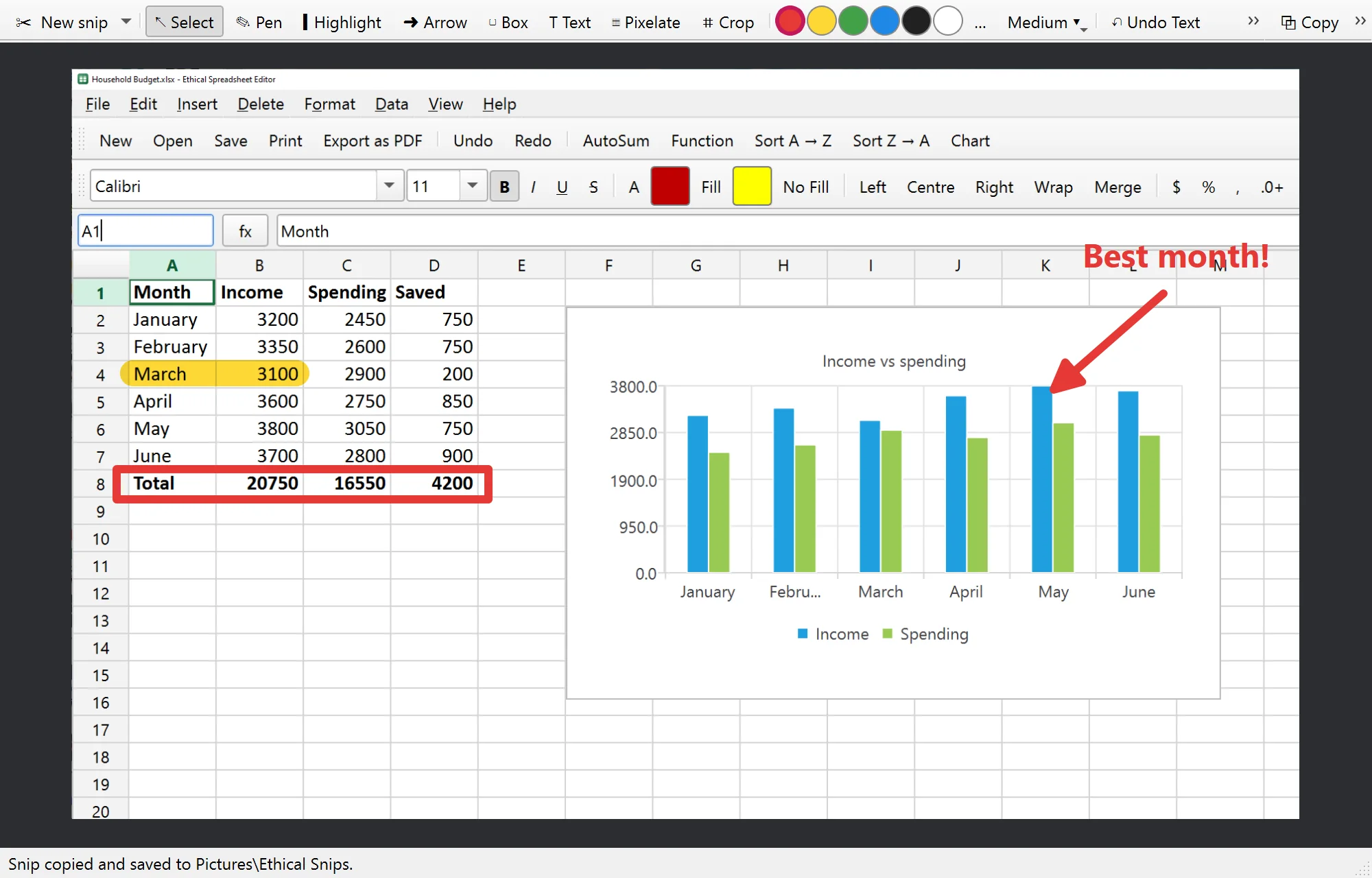
Task: Open more colours via the ellipsis
Action: (x=980, y=23)
